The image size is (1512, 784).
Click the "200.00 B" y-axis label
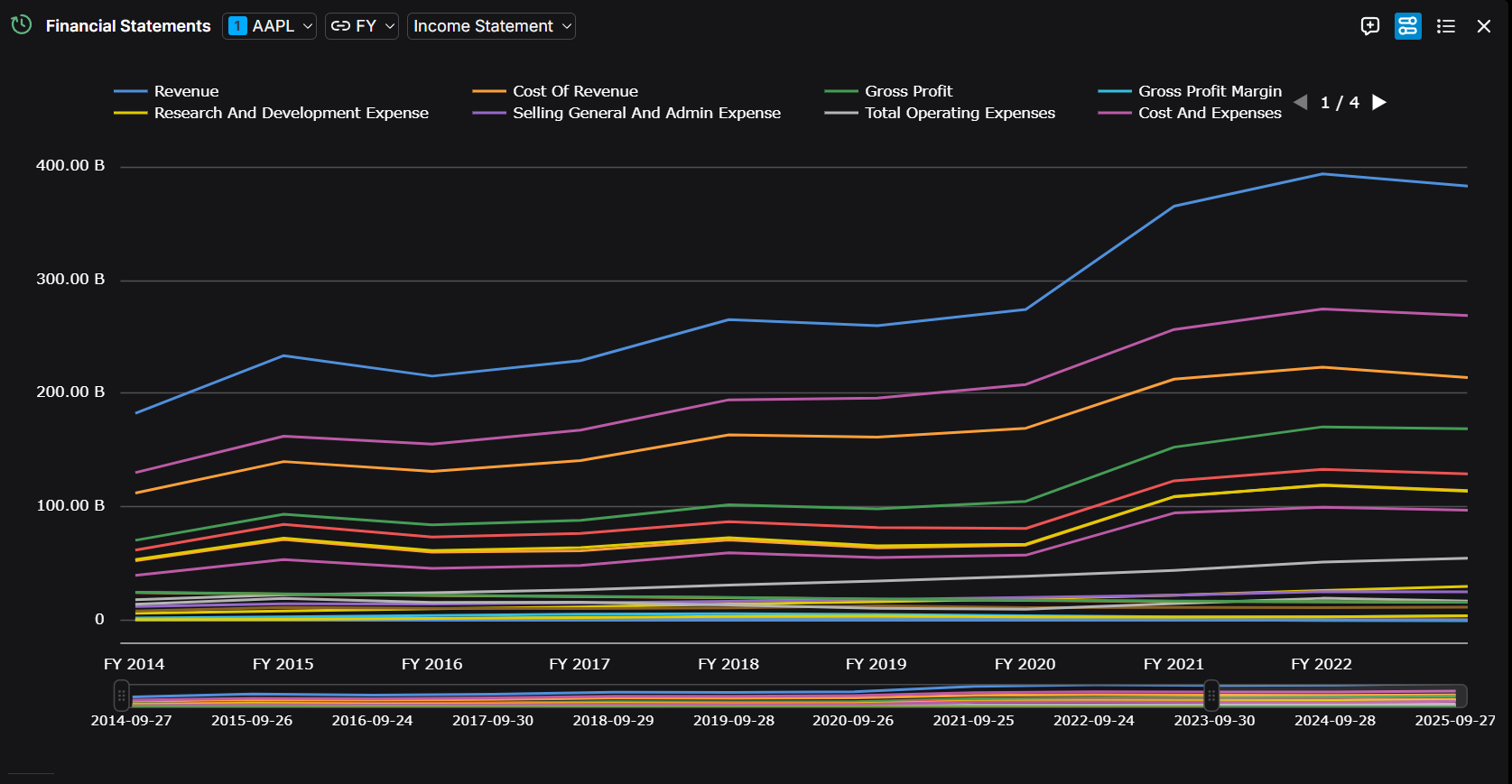point(70,392)
